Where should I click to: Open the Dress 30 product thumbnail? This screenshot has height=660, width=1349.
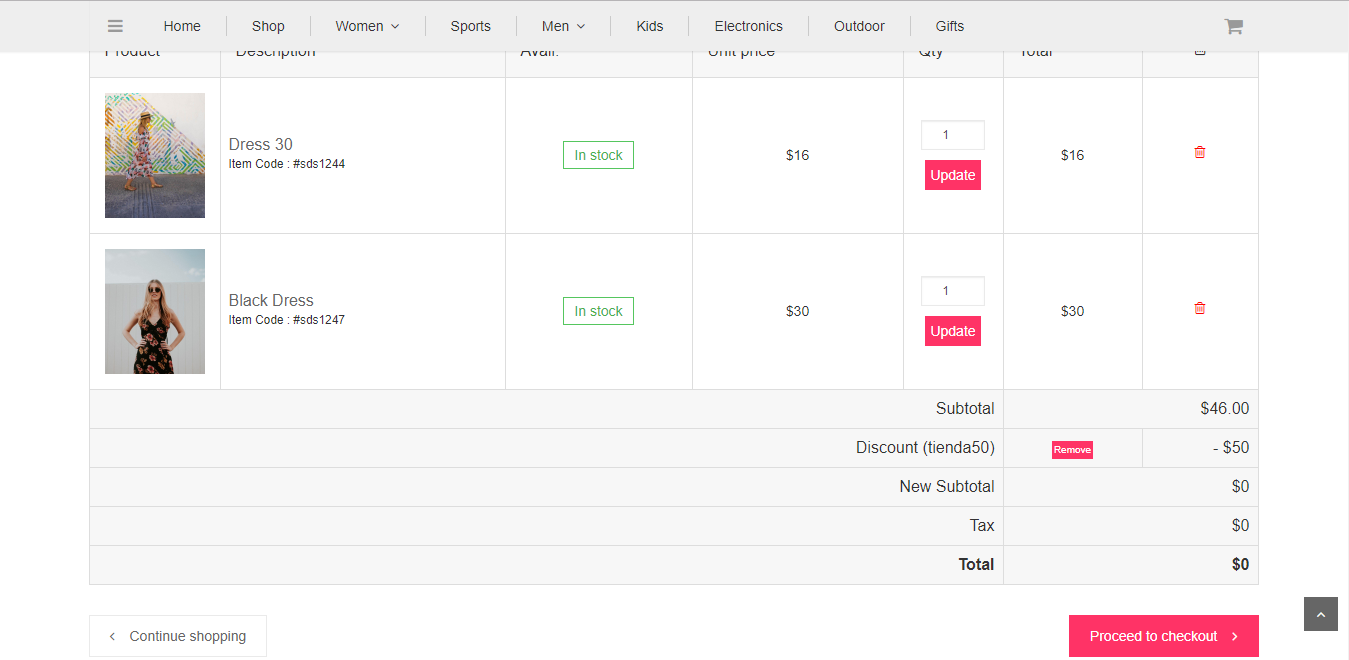155,155
